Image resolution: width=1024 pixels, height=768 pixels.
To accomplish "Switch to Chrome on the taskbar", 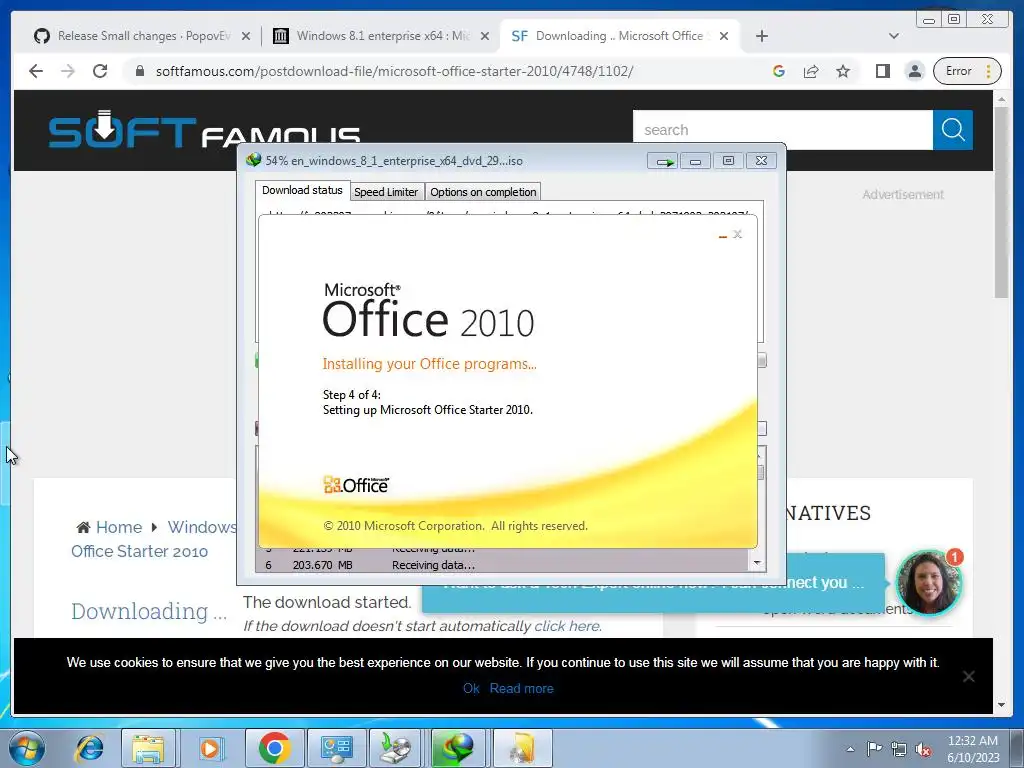I will tap(274, 748).
